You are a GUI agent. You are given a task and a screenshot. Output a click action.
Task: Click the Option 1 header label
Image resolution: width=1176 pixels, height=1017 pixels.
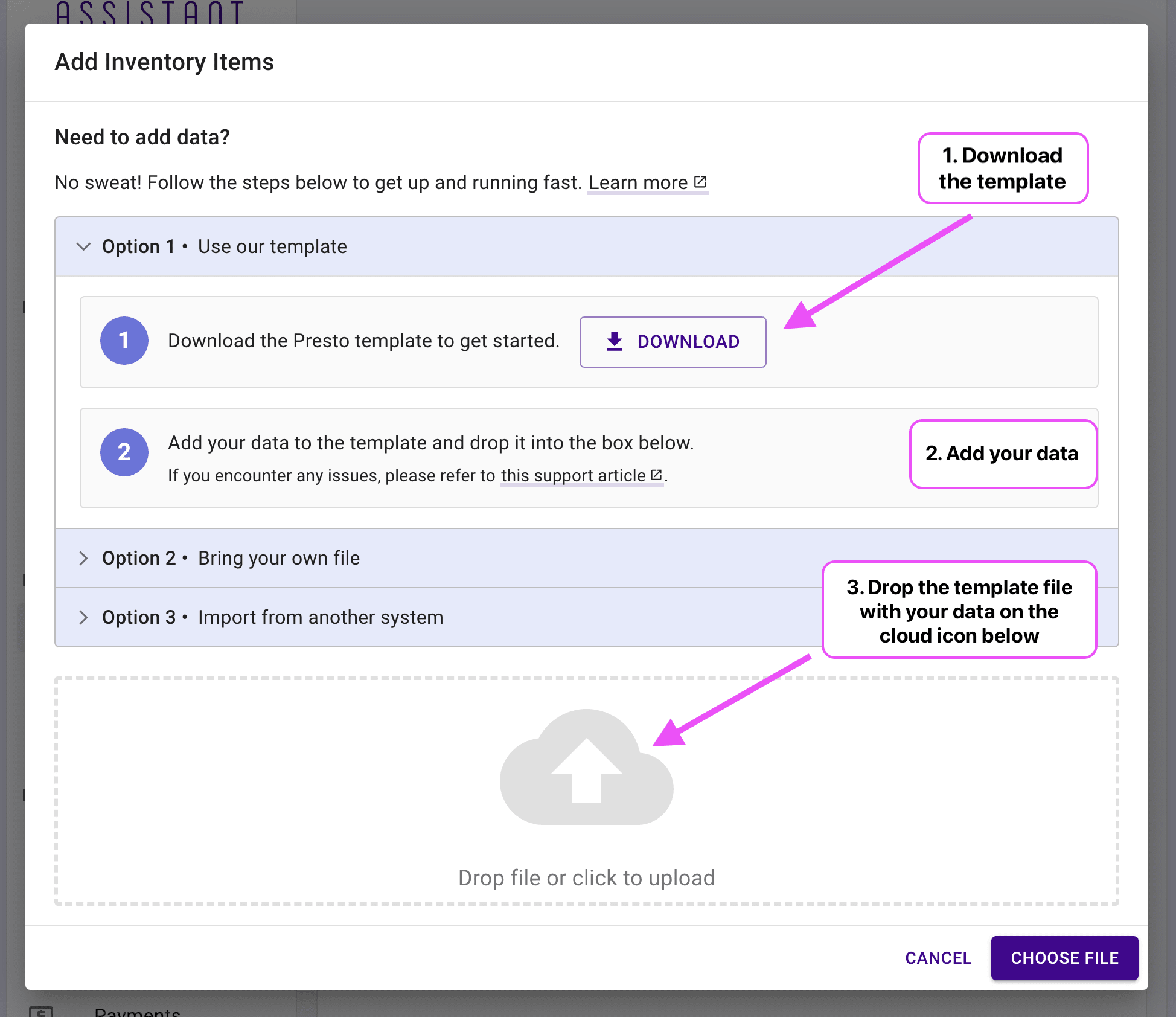(x=224, y=246)
